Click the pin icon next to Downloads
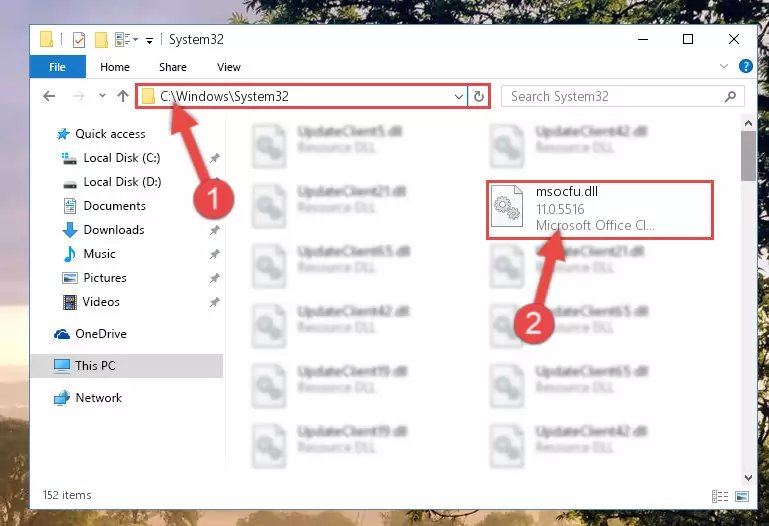The image size is (769, 526). pyautogui.click(x=214, y=230)
